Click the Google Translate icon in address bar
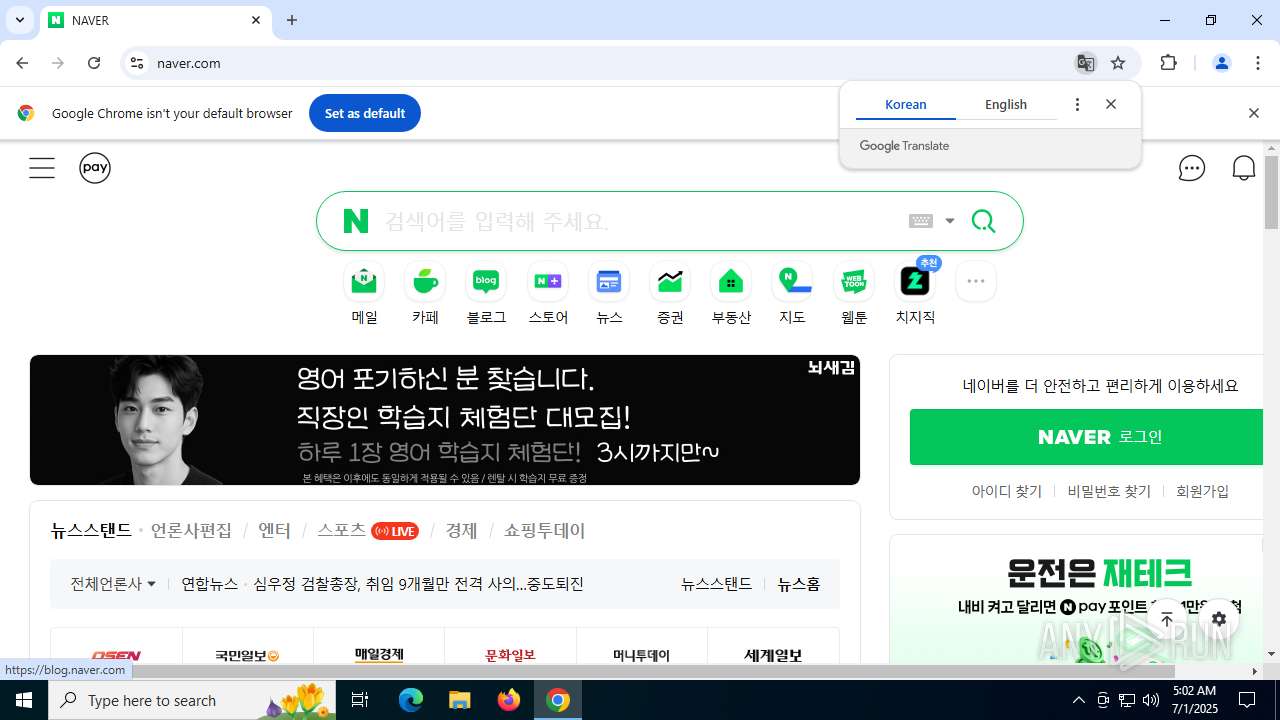1280x720 pixels. [x=1085, y=63]
